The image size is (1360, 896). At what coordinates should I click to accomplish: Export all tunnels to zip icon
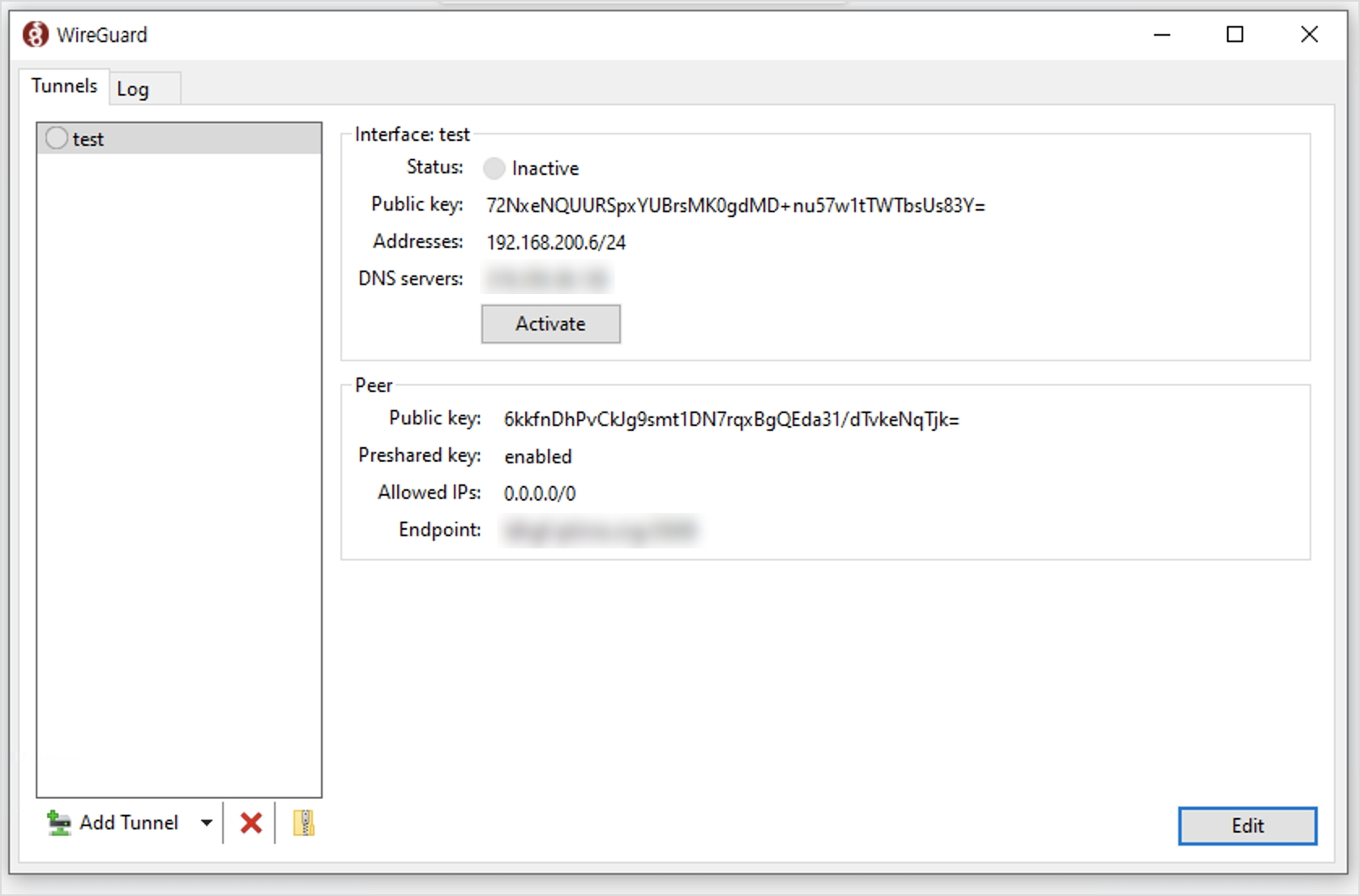click(x=304, y=823)
